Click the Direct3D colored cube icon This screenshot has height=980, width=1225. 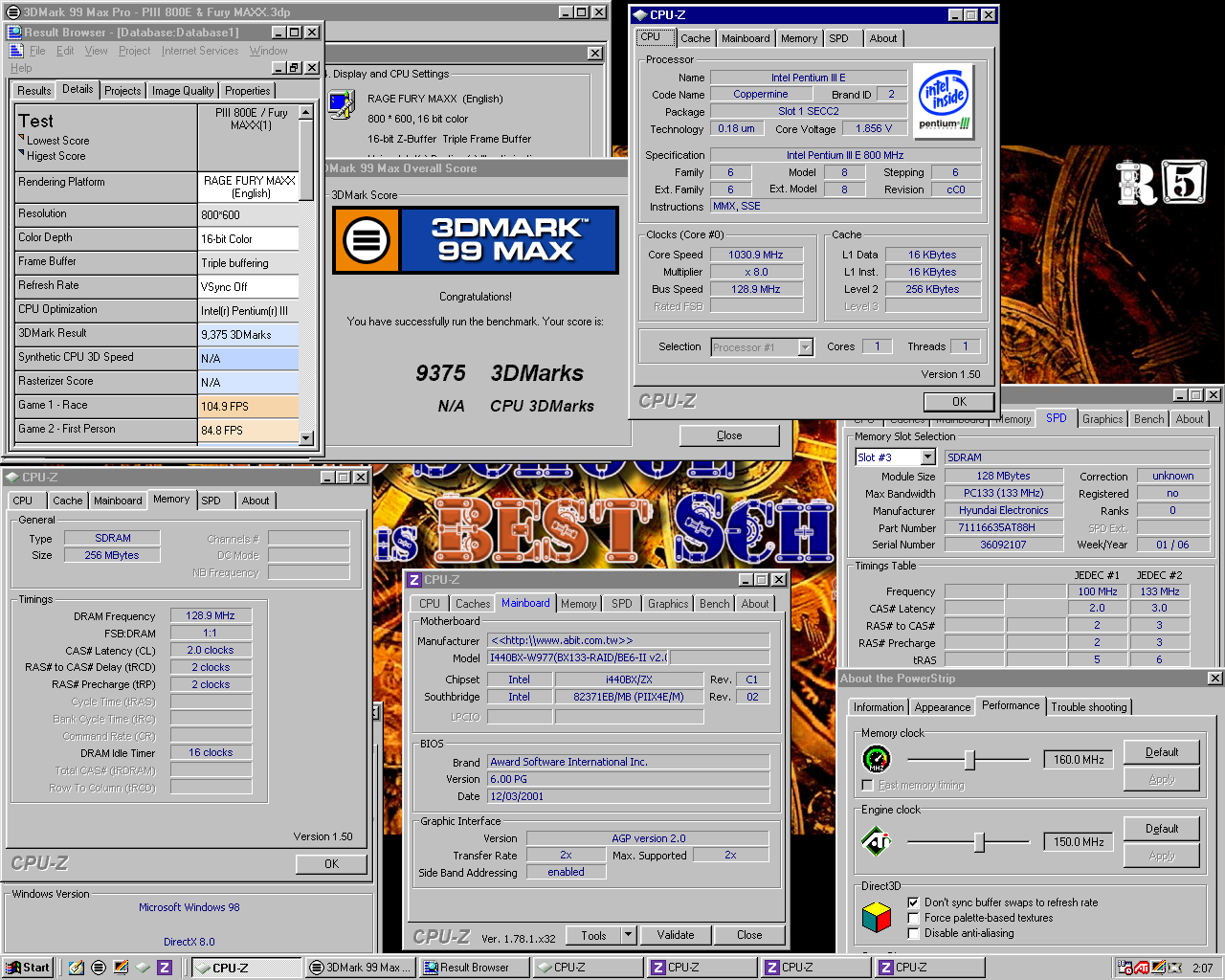pyautogui.click(x=877, y=918)
